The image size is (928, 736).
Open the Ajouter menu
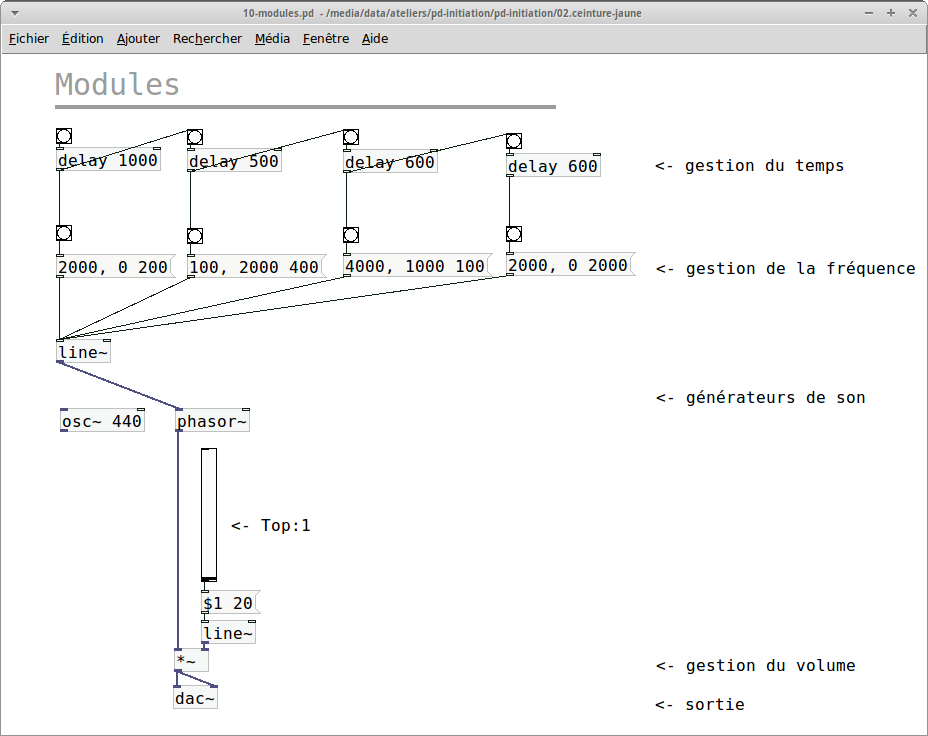(138, 38)
